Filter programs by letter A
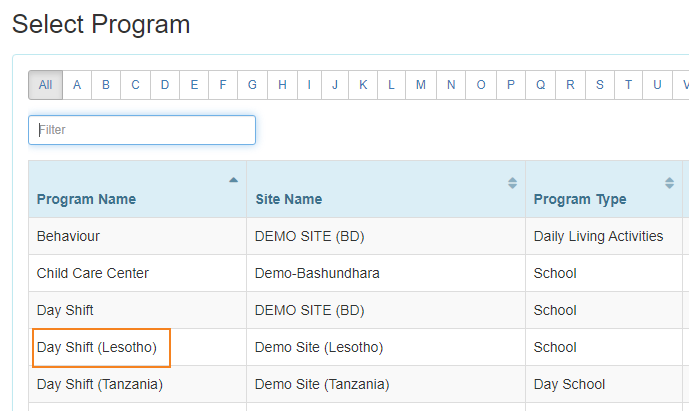Viewport: 689px width, 411px height. pyautogui.click(x=77, y=85)
